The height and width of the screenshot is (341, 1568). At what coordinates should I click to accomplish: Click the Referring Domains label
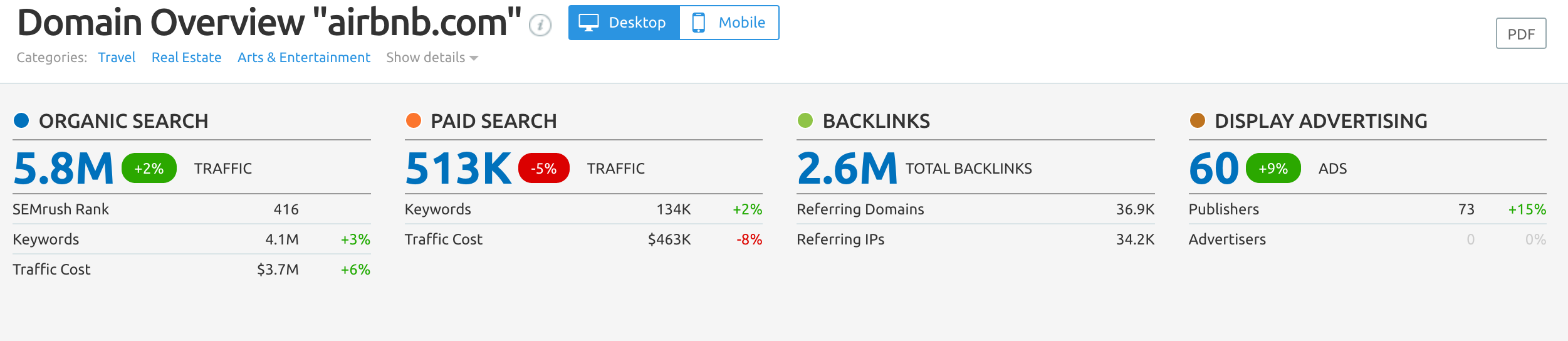[860, 209]
